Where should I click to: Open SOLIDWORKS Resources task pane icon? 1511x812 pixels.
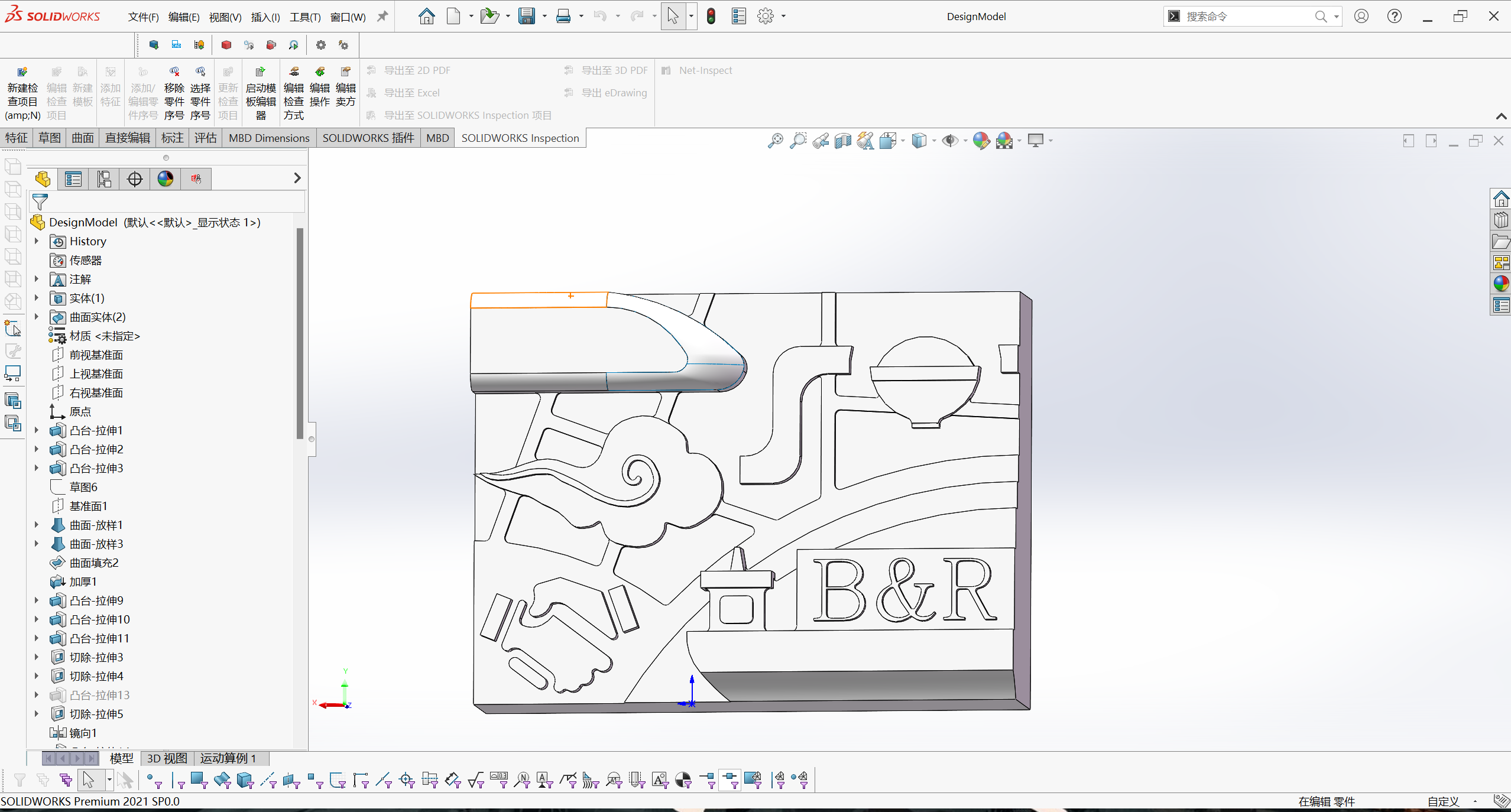point(1501,199)
